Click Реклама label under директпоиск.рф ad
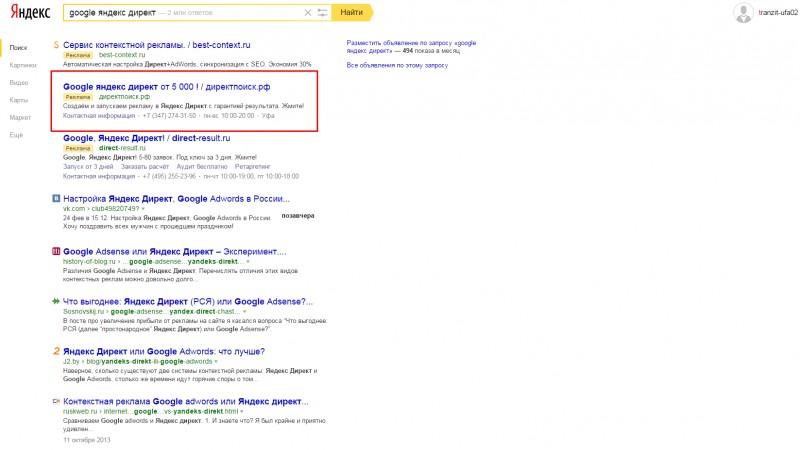 (x=78, y=97)
